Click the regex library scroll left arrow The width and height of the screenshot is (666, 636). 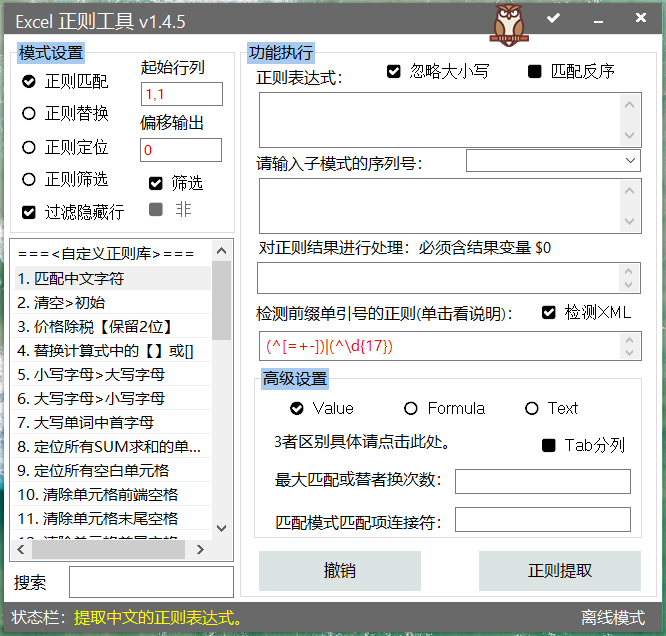click(21, 549)
